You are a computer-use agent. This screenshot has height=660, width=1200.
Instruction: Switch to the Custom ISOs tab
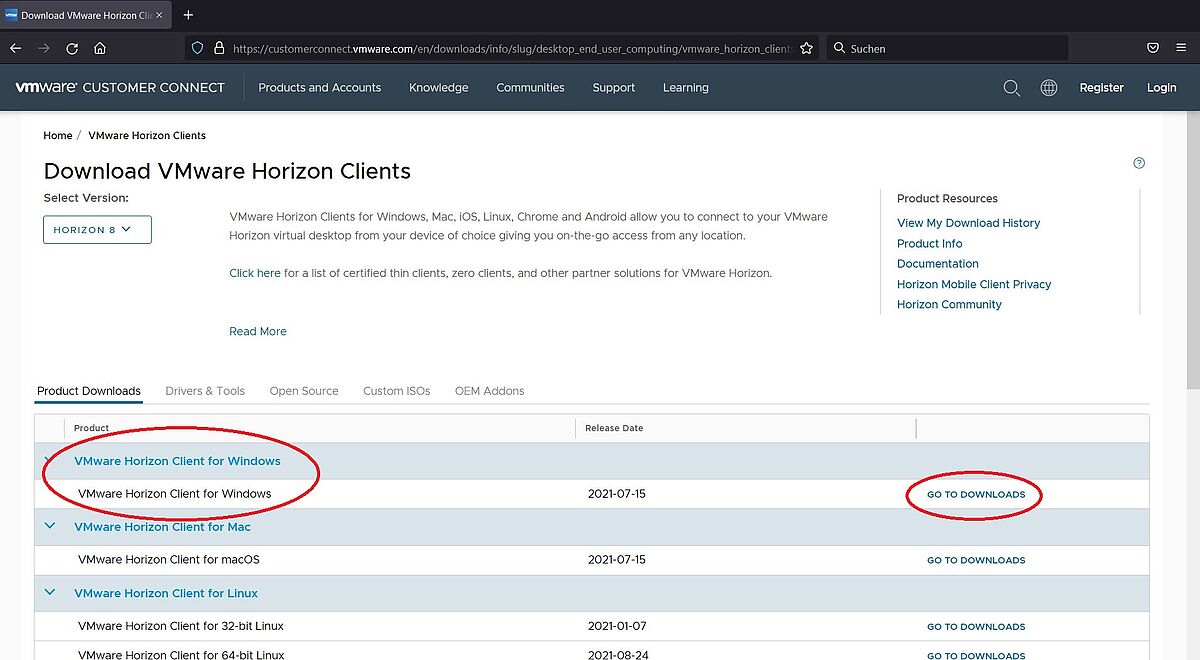[397, 391]
